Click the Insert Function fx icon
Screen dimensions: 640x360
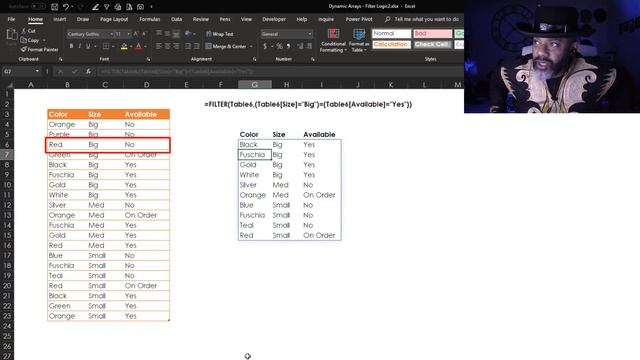tap(88, 71)
